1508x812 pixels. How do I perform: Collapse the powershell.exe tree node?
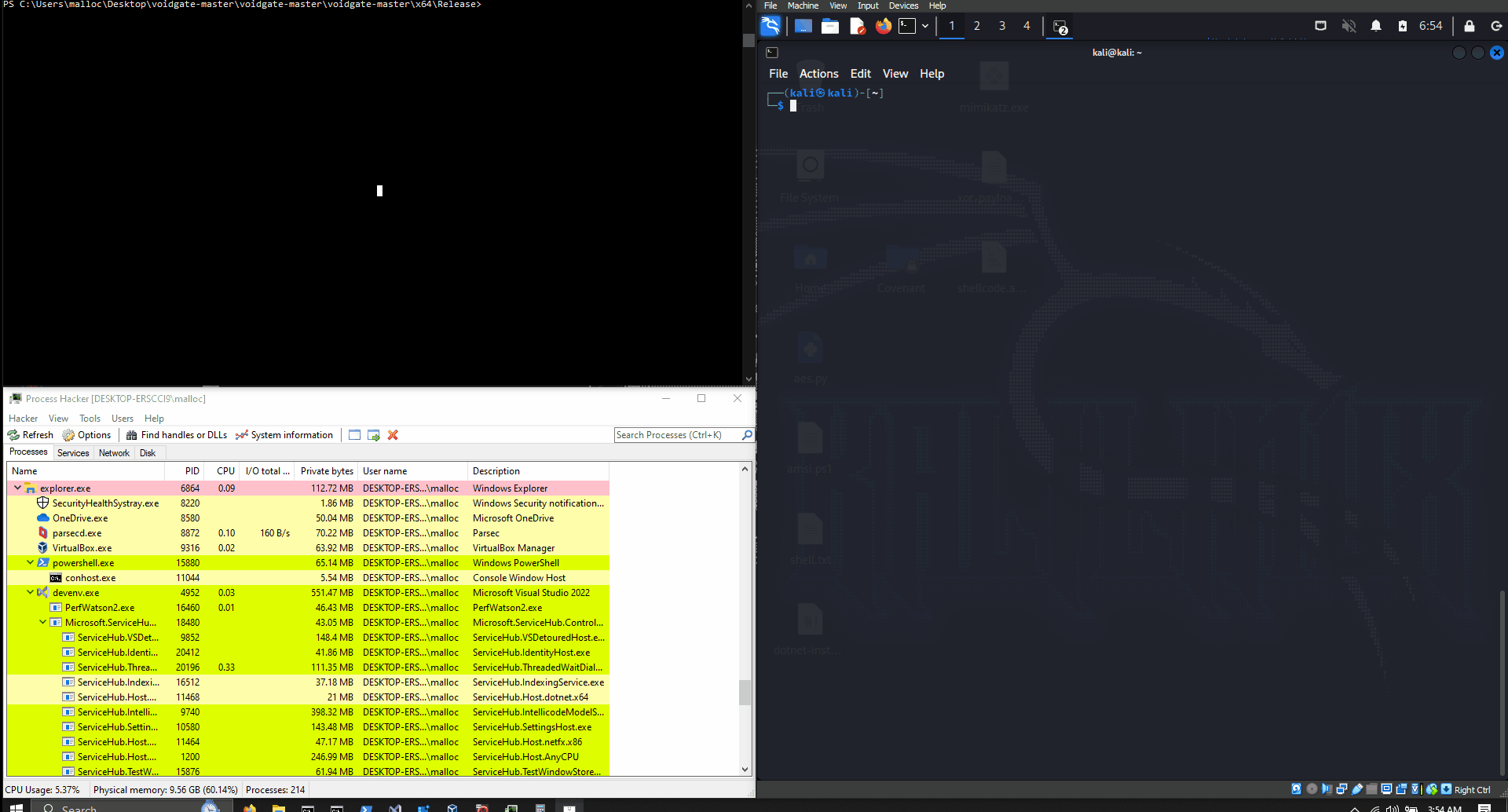coord(30,562)
